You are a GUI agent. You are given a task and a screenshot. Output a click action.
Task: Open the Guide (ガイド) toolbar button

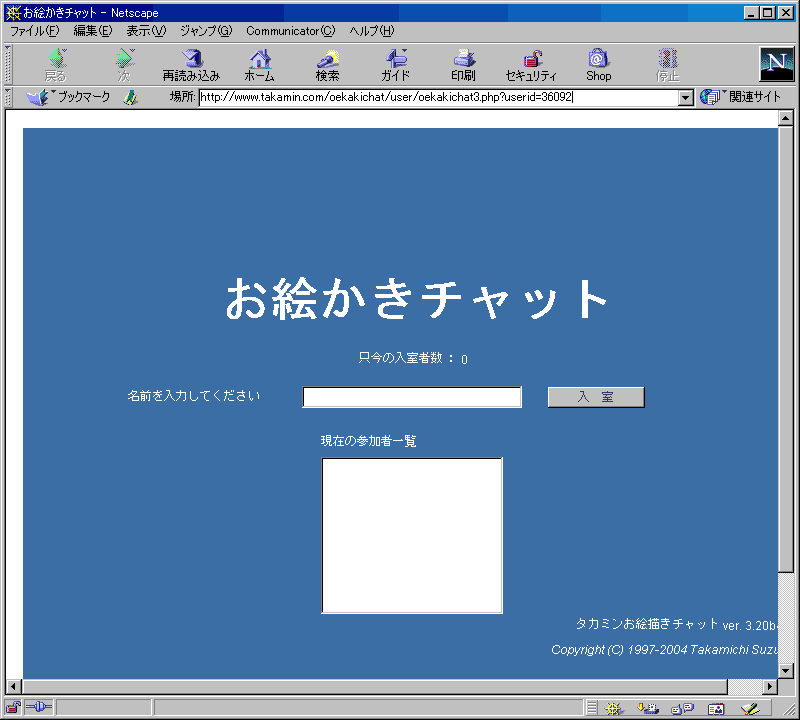pos(395,65)
